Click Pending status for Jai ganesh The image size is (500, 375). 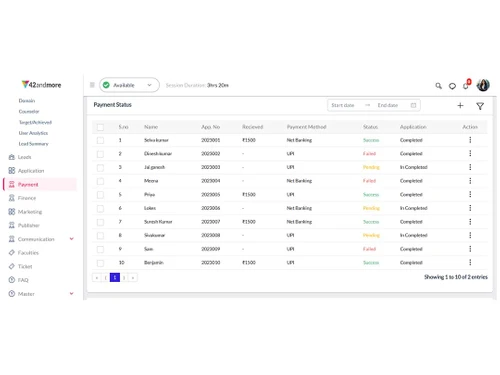point(371,167)
